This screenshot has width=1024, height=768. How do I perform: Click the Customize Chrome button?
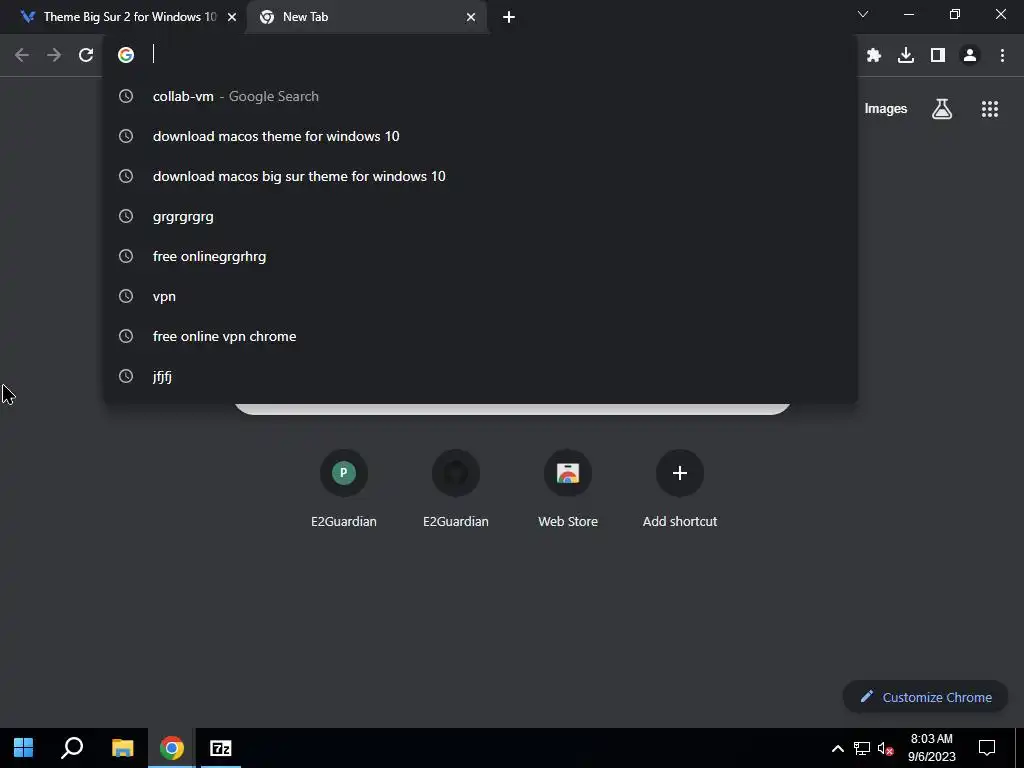[x=926, y=697]
